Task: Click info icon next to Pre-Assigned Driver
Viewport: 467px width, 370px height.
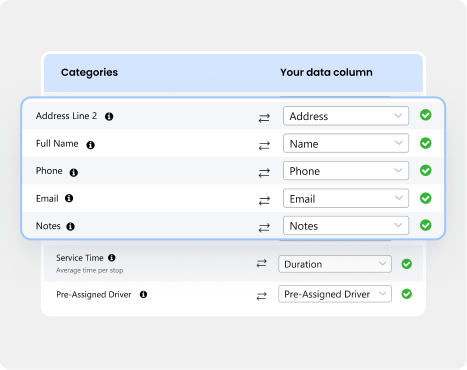Action: tap(143, 294)
